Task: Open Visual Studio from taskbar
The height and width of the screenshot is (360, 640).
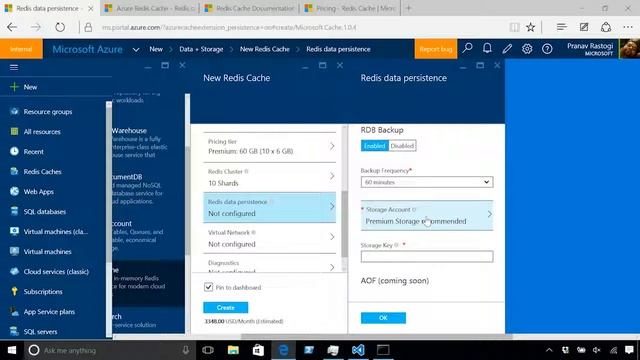Action: click(358, 350)
